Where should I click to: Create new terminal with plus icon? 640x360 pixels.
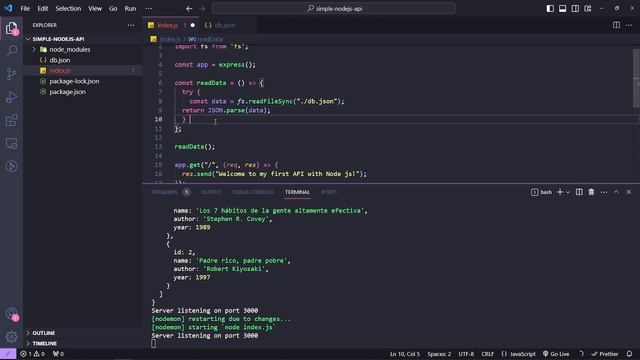pos(560,192)
